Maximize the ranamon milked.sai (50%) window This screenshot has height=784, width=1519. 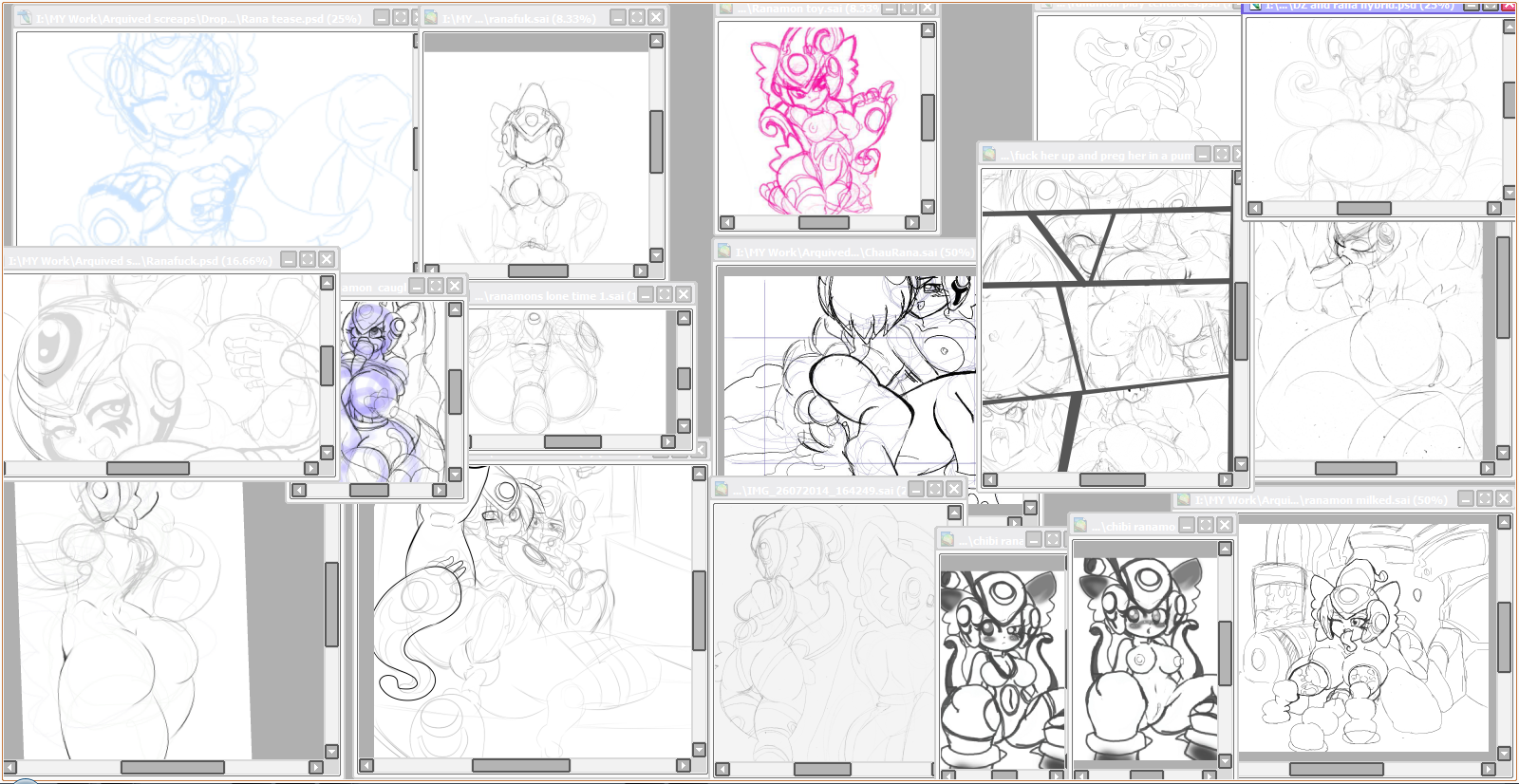pos(1485,498)
